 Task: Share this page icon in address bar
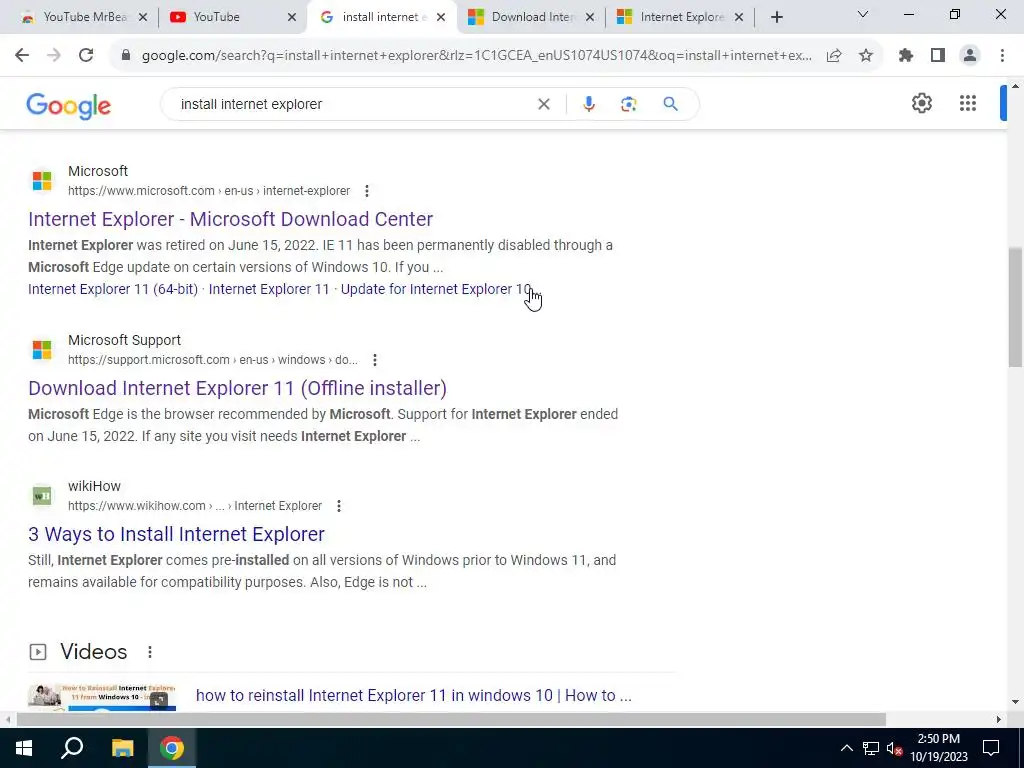834,56
